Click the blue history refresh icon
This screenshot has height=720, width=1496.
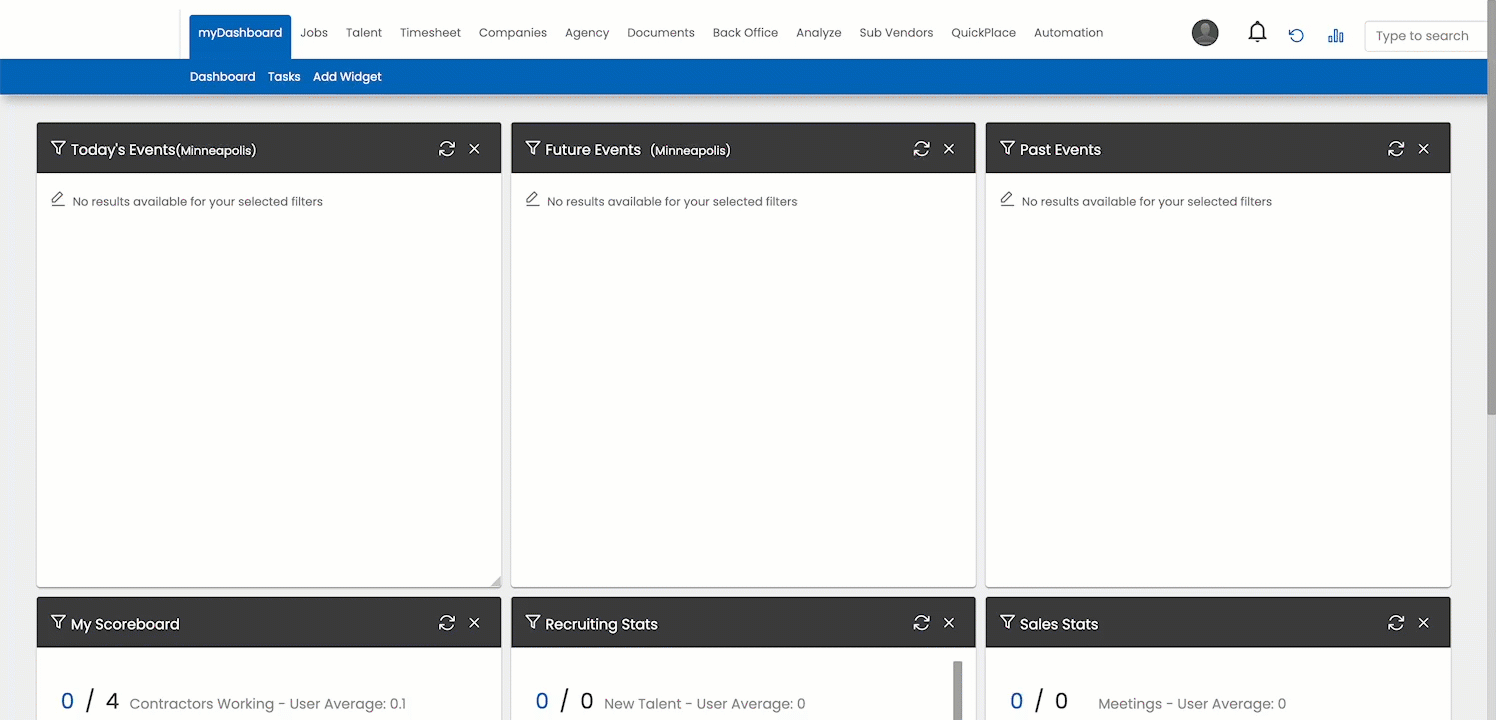point(1296,35)
